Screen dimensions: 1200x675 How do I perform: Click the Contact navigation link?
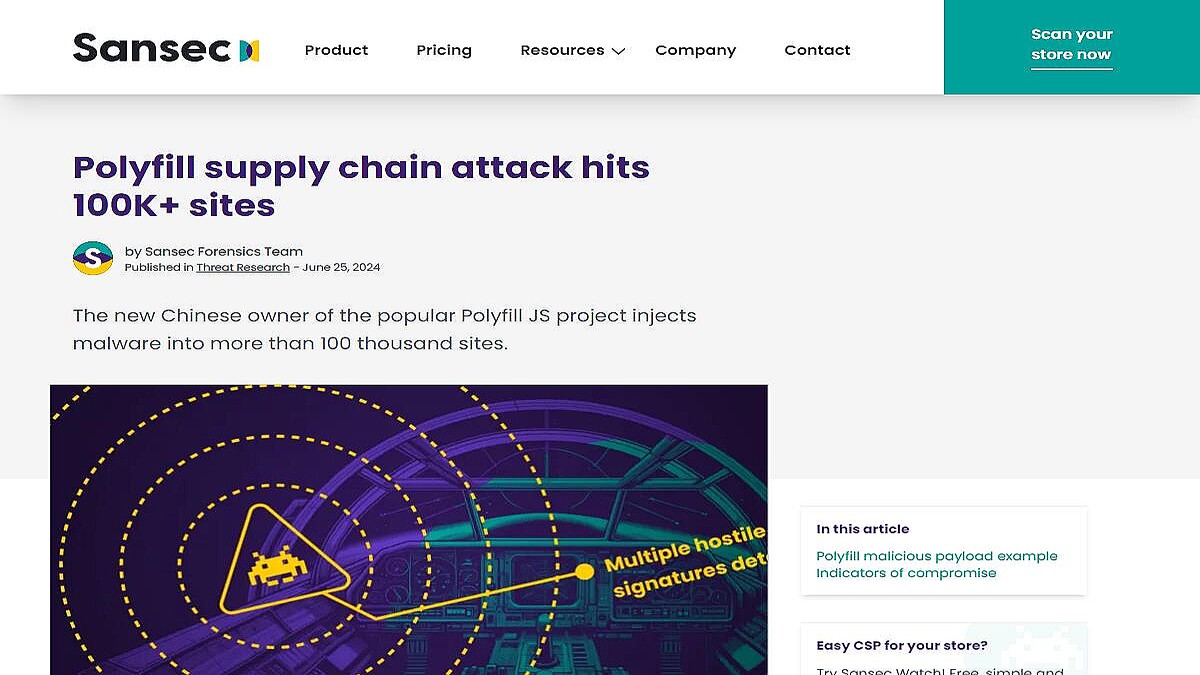[817, 50]
